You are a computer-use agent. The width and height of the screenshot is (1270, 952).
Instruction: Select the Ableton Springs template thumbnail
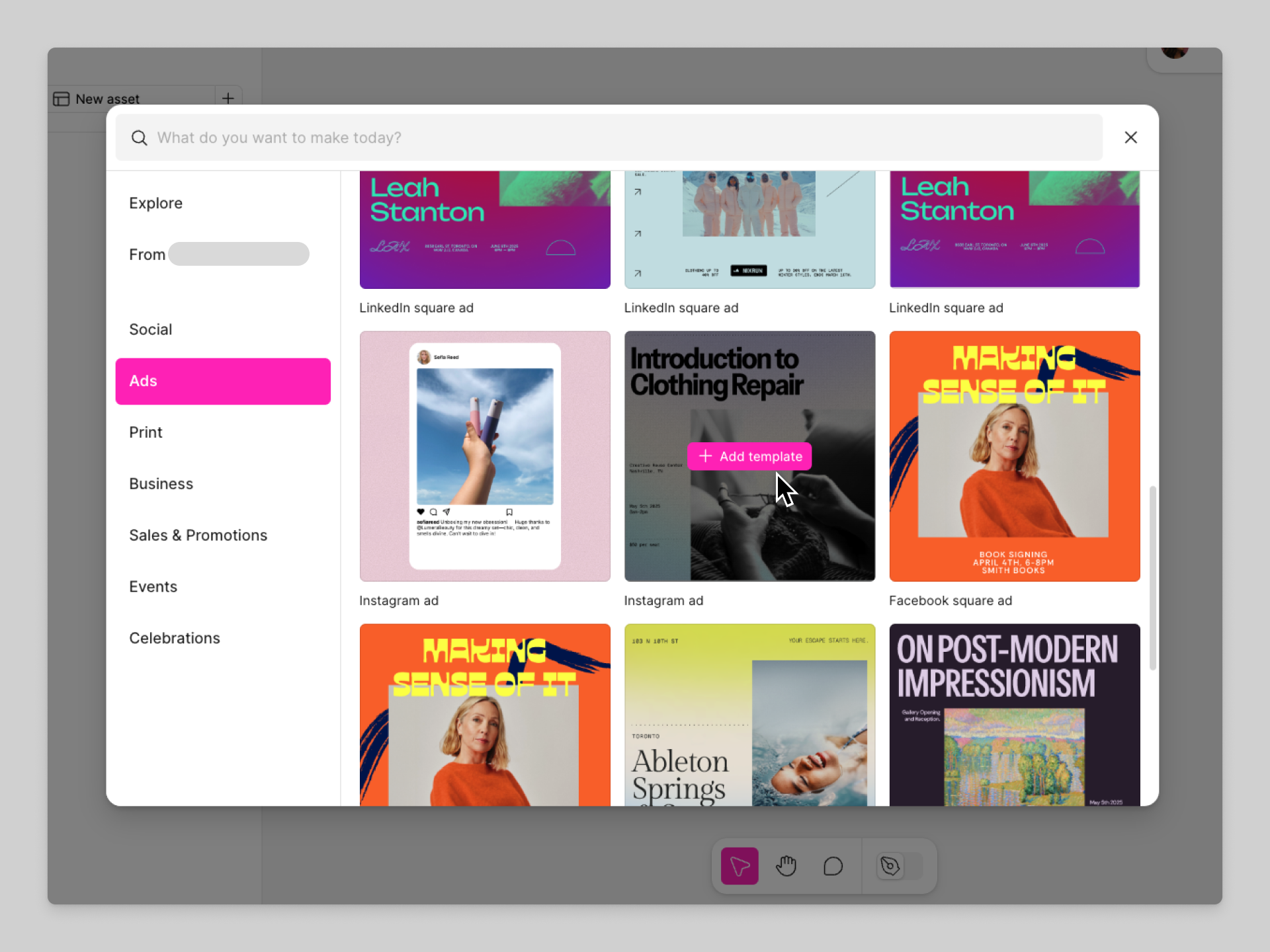749,715
